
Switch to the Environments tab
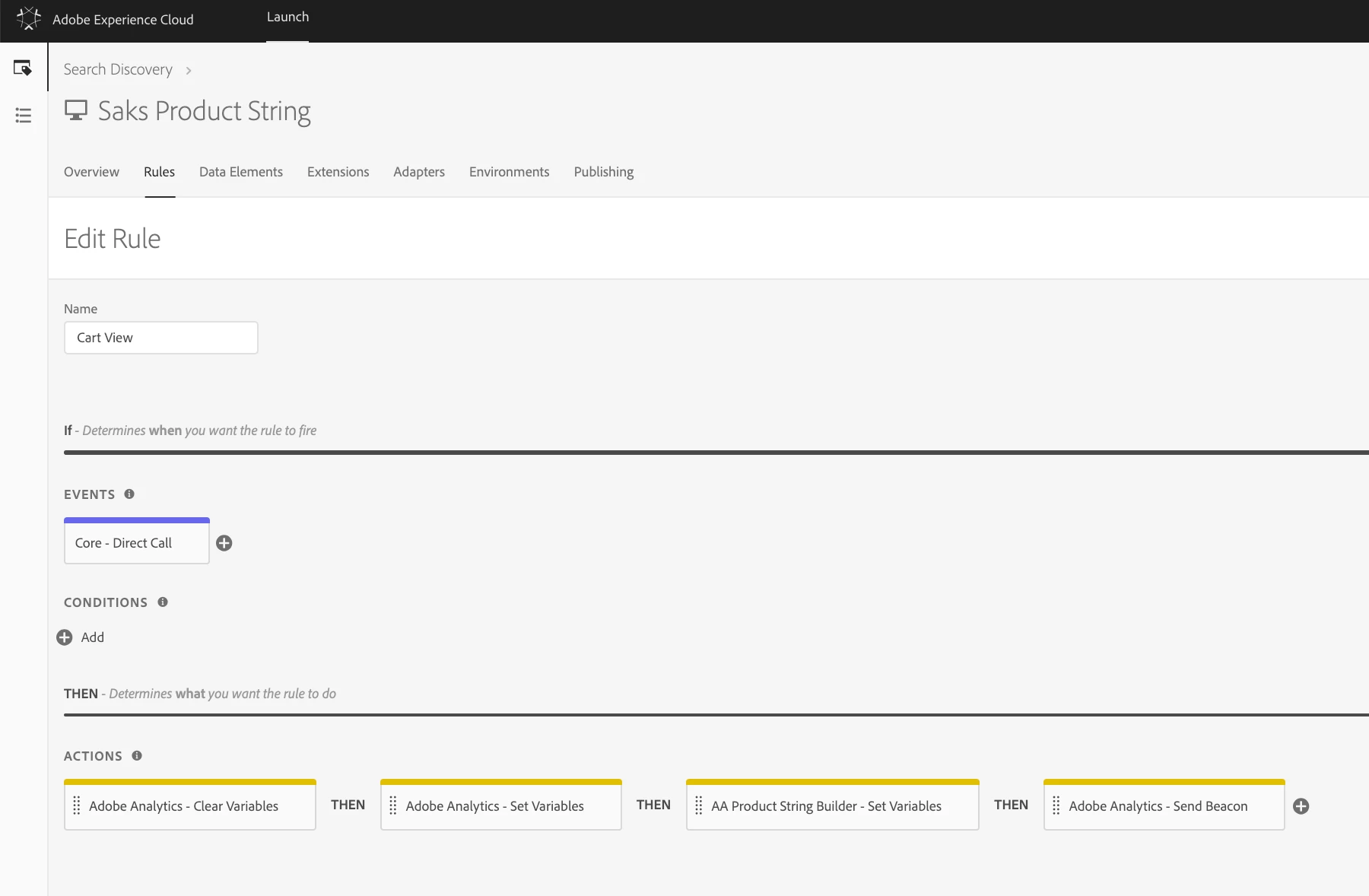coord(510,172)
